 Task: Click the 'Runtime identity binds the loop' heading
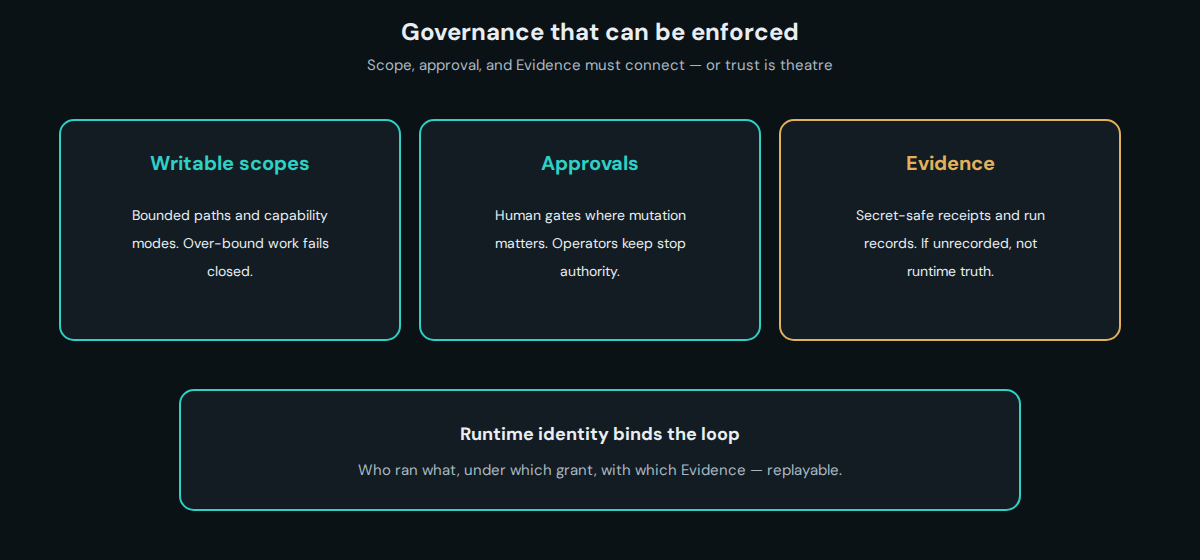pyautogui.click(x=600, y=434)
